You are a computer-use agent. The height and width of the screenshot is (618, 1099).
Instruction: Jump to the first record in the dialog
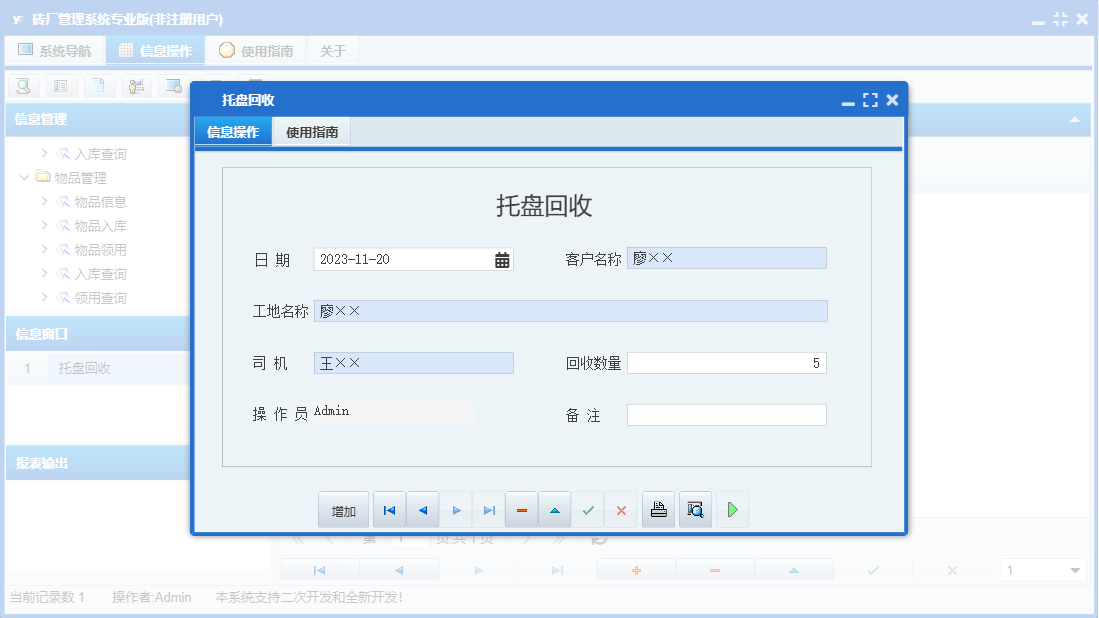(x=389, y=509)
